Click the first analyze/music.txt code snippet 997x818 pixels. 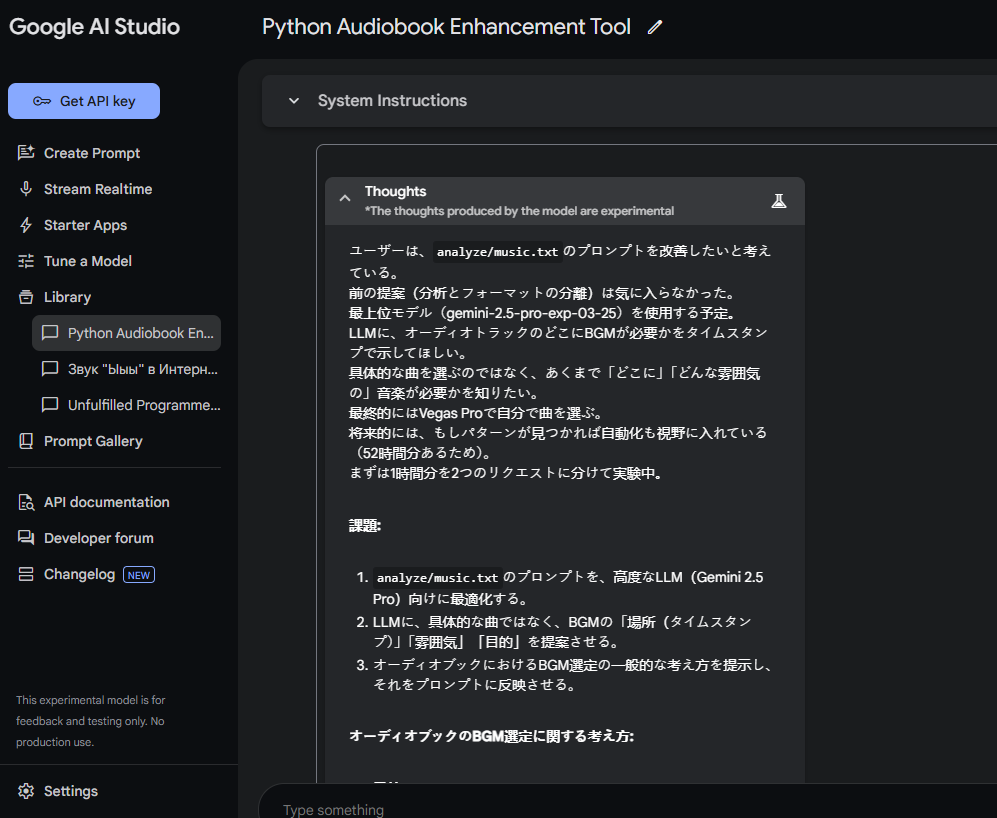pos(497,252)
